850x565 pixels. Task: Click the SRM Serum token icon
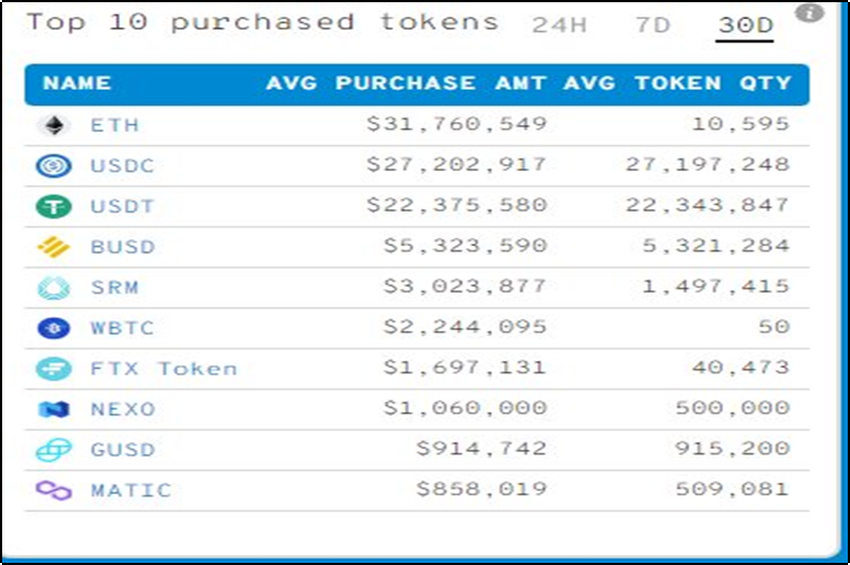(53, 288)
